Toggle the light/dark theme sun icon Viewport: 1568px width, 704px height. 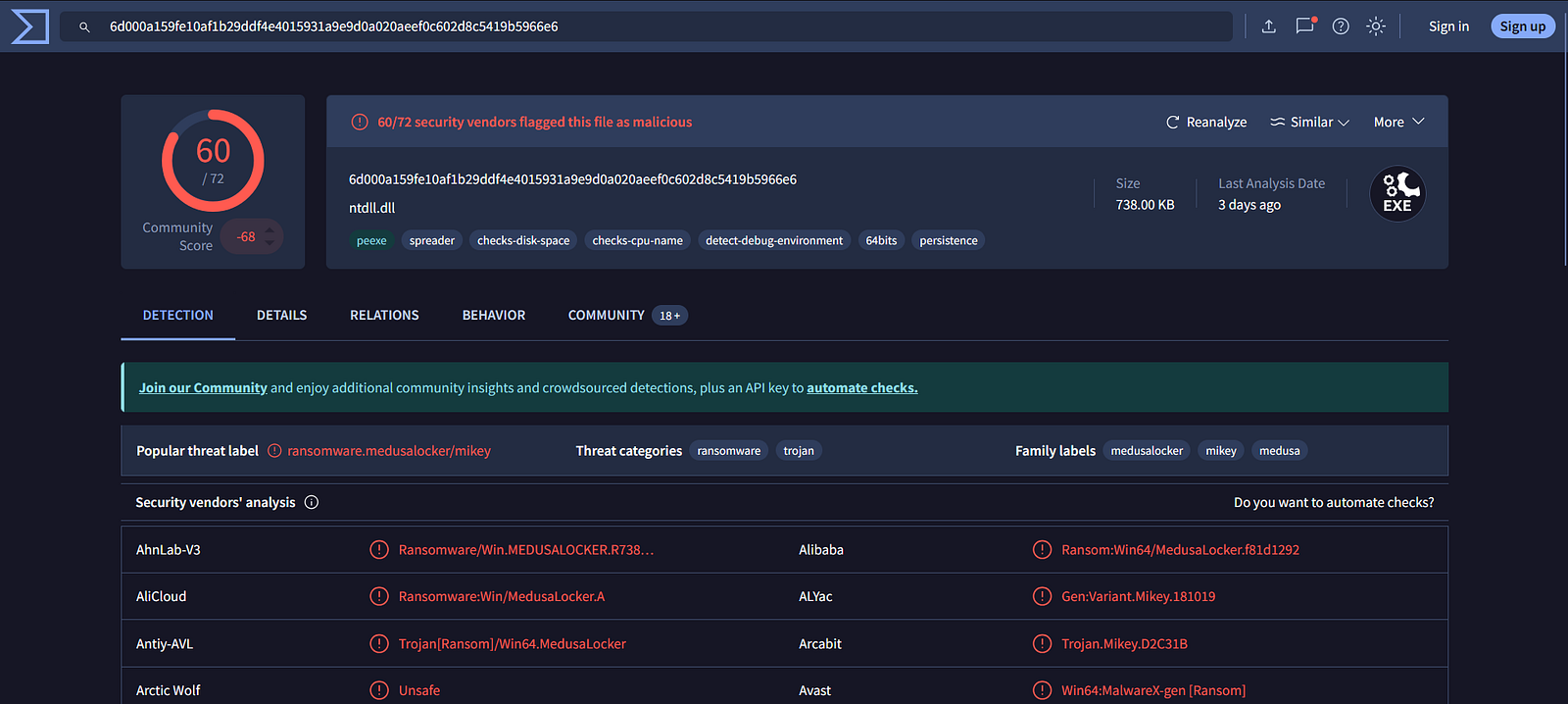(x=1376, y=26)
